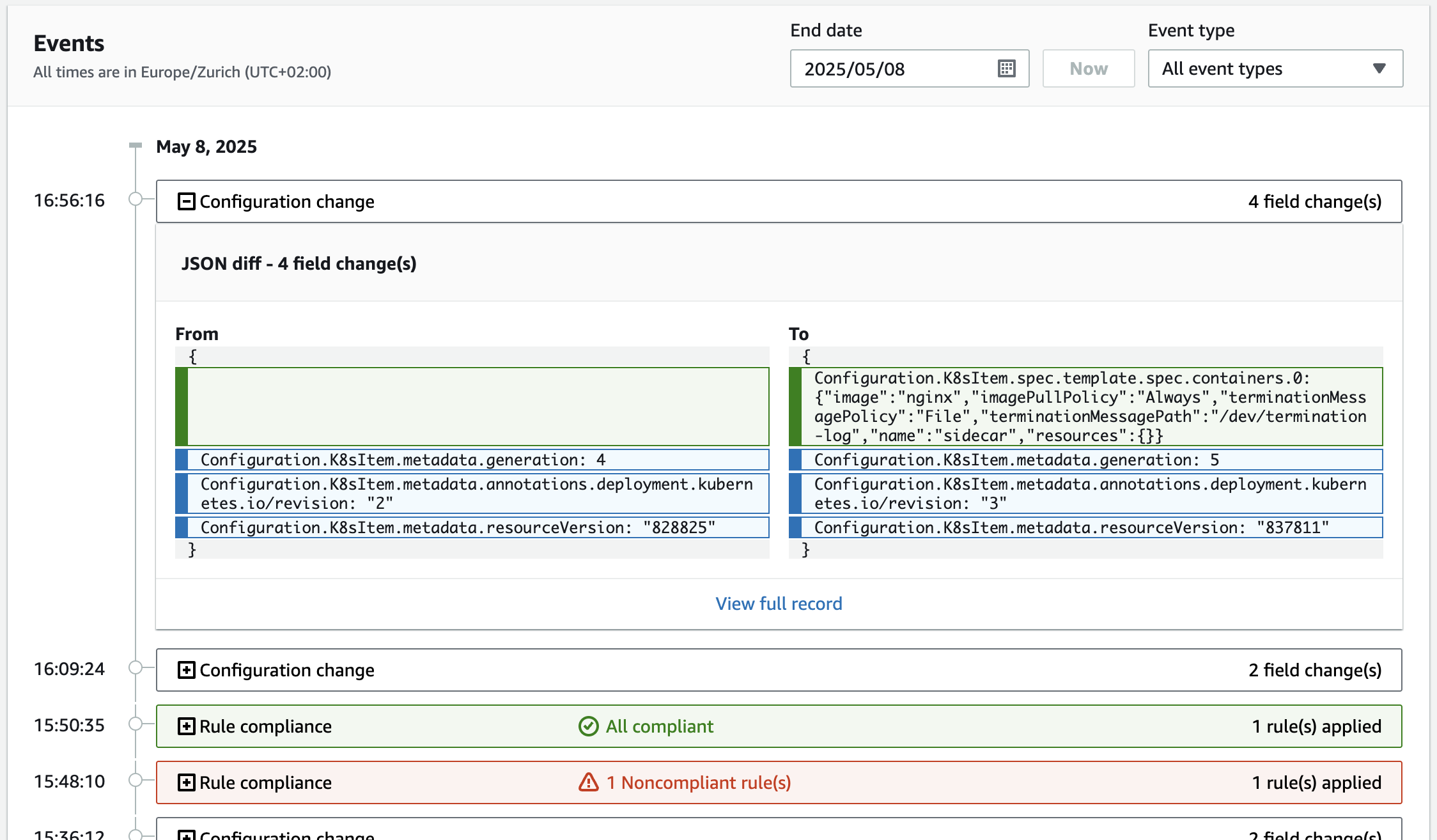Viewport: 1437px width, 840px height.
Task: Click the 4 field change(s) header label
Action: 1314,201
